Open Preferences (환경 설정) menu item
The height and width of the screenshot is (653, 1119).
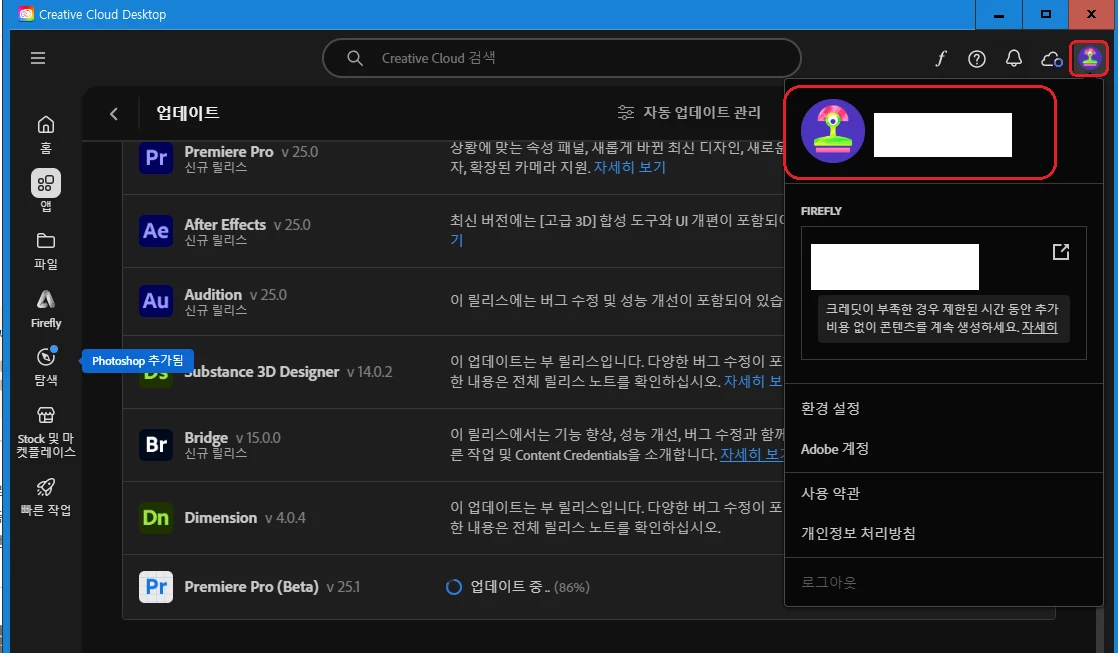830,408
